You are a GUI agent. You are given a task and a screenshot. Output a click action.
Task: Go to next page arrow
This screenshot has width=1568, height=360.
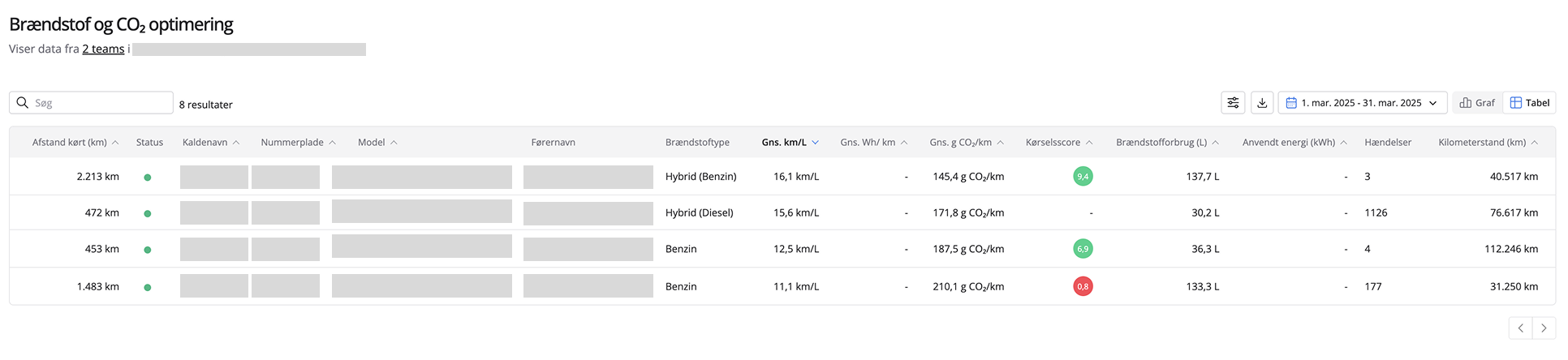1544,328
